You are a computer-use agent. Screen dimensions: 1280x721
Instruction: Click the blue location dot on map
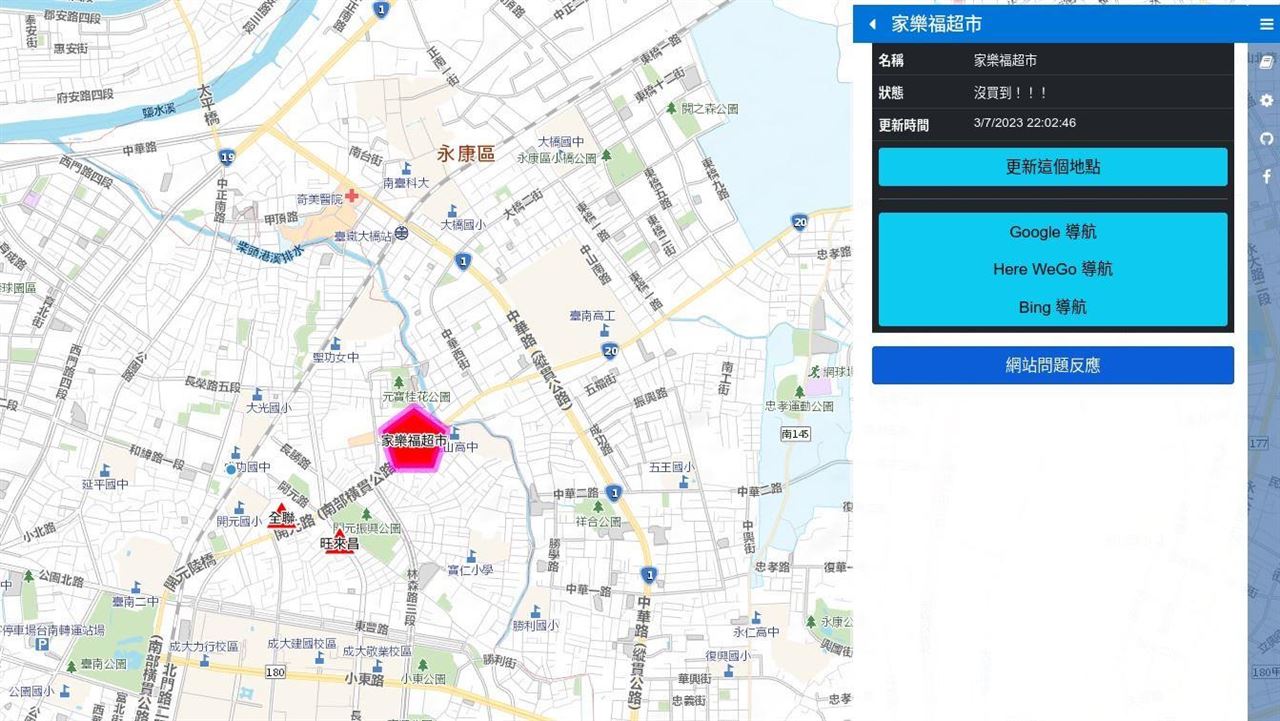[x=231, y=469]
